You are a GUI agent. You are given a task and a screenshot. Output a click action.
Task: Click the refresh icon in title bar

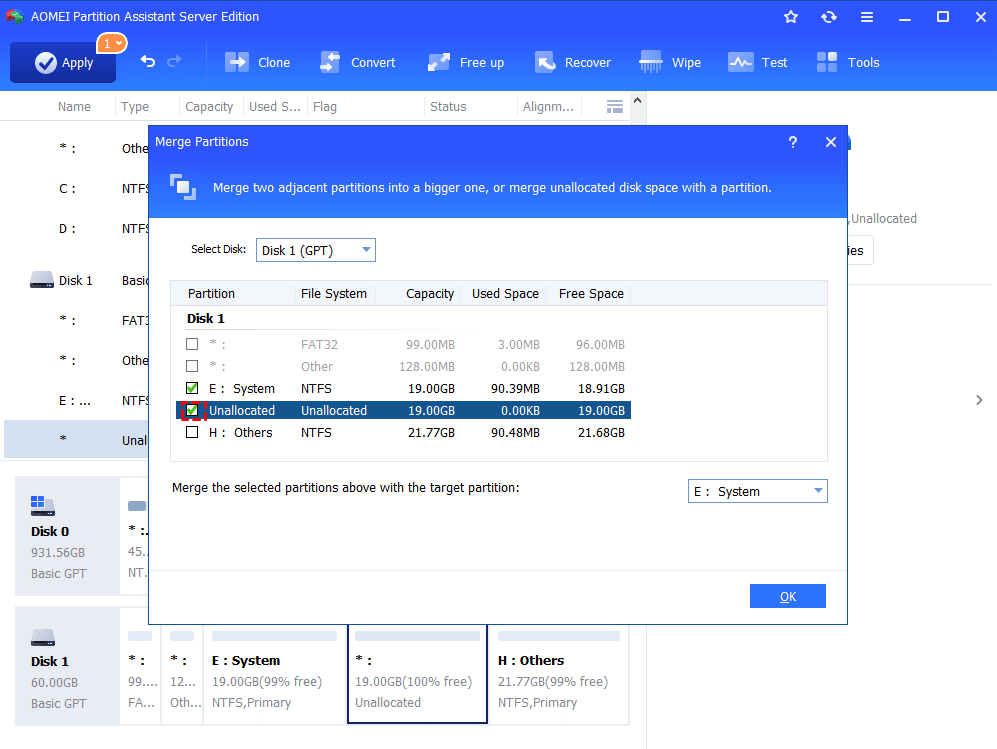point(829,17)
